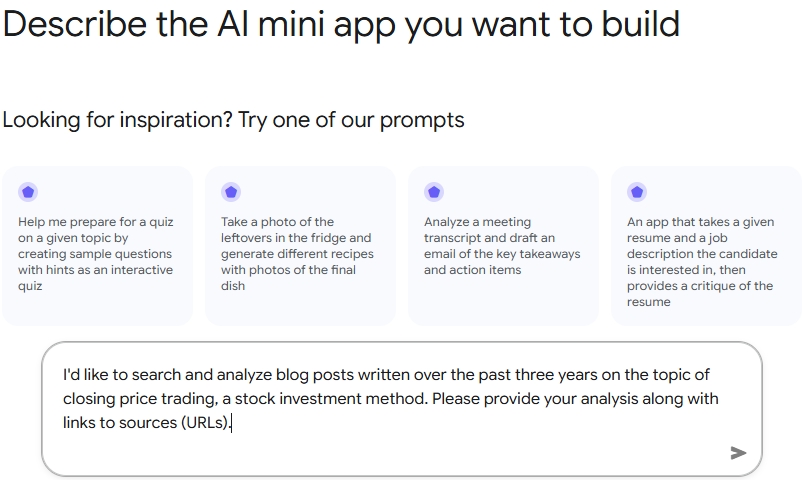Click the purple icon on the meeting transcript card
The image size is (805, 480).
tap(434, 192)
